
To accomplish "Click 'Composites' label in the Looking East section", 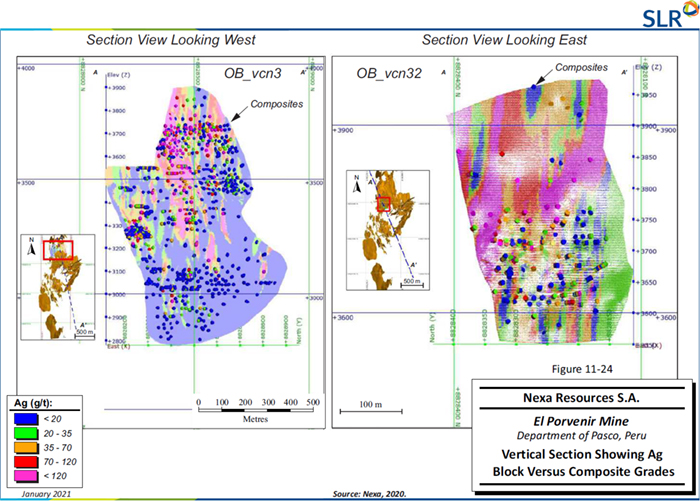I will (581, 67).
